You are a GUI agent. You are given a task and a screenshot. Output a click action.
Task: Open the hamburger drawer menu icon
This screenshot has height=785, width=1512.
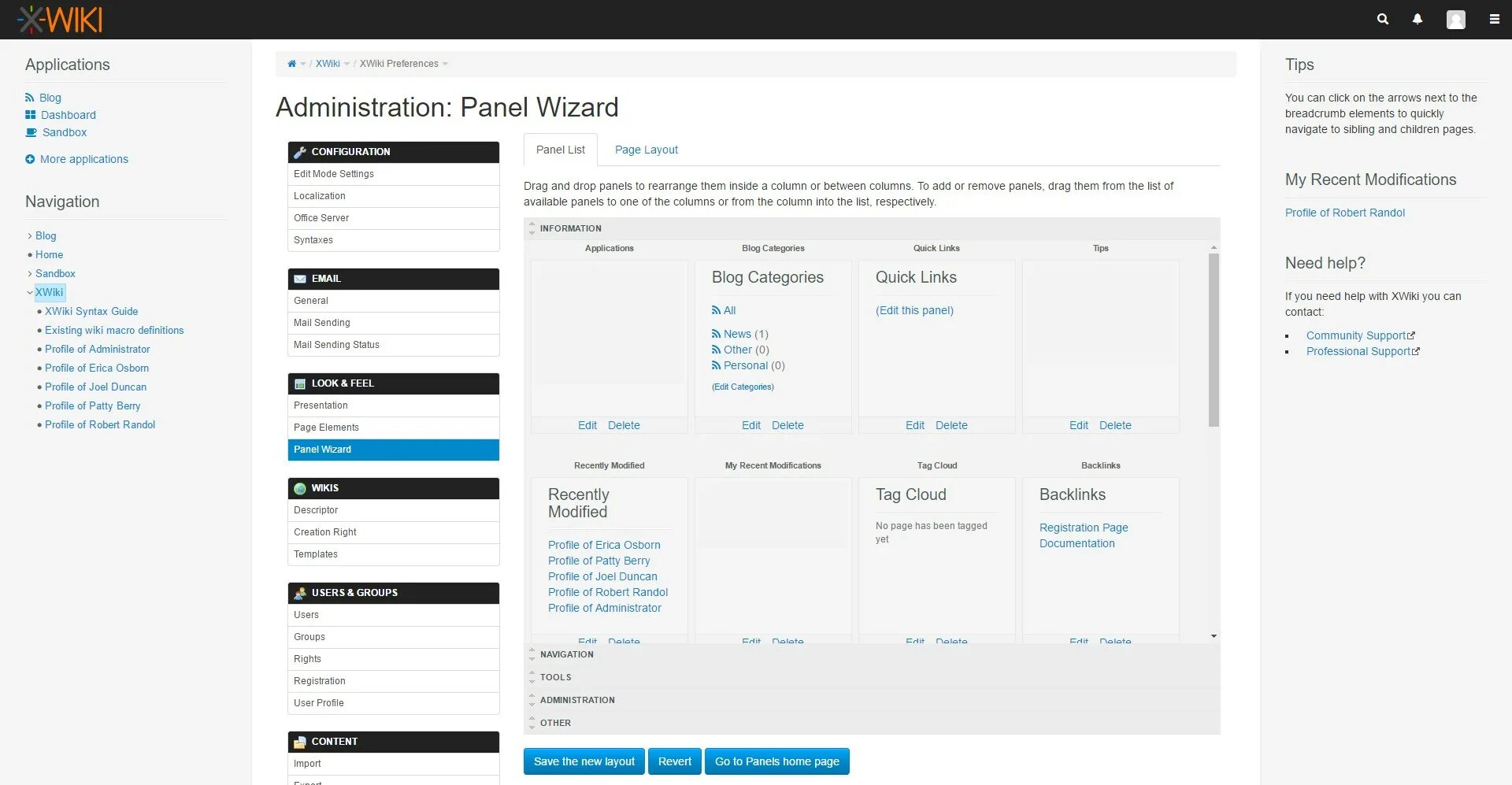coord(1494,18)
